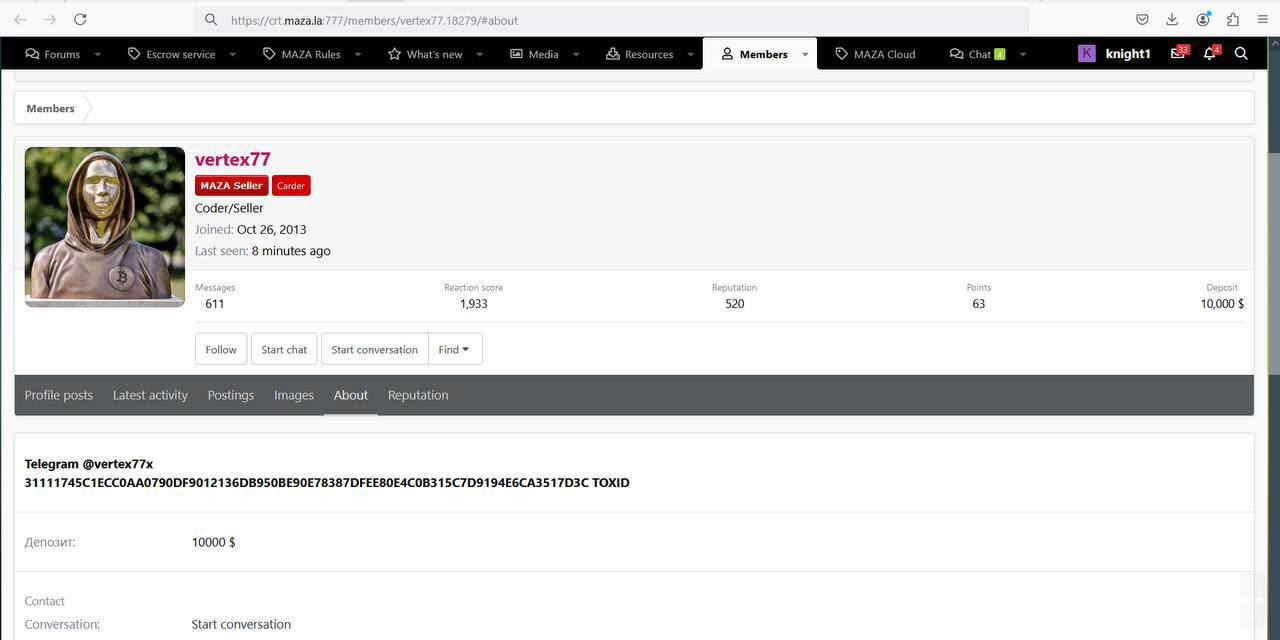Click the Start conversation button
The height and width of the screenshot is (640, 1280).
click(375, 349)
